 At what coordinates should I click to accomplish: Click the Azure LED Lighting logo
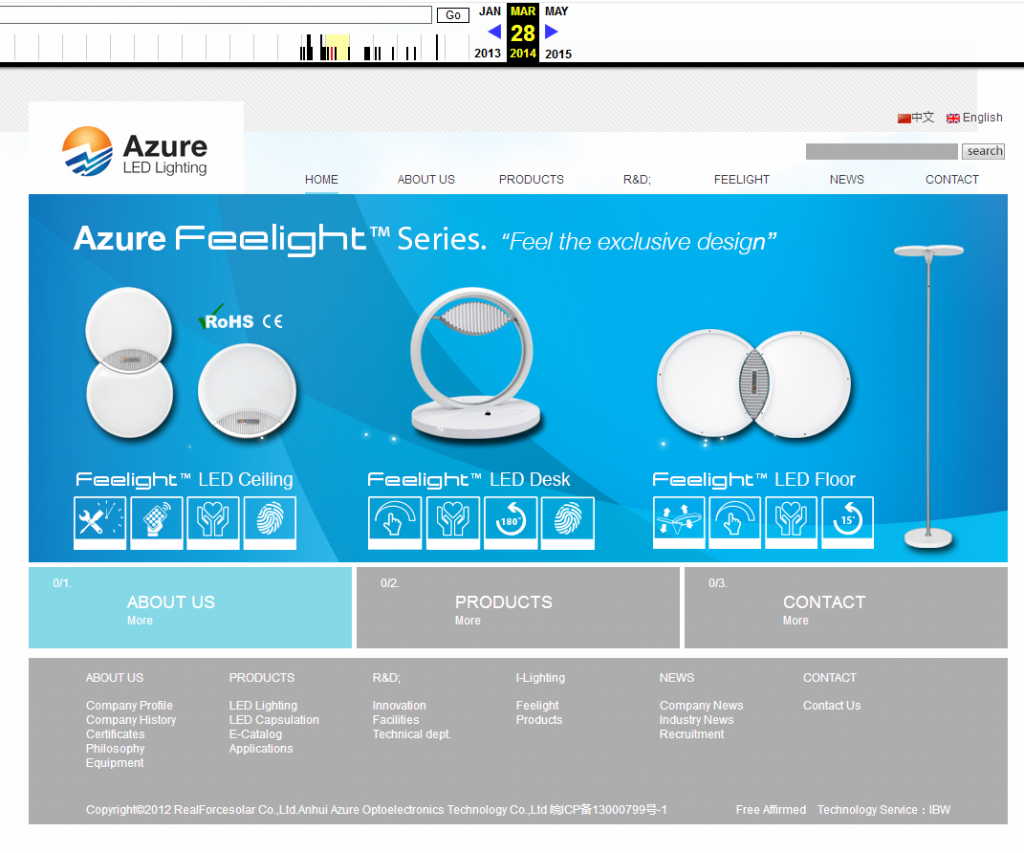point(135,151)
